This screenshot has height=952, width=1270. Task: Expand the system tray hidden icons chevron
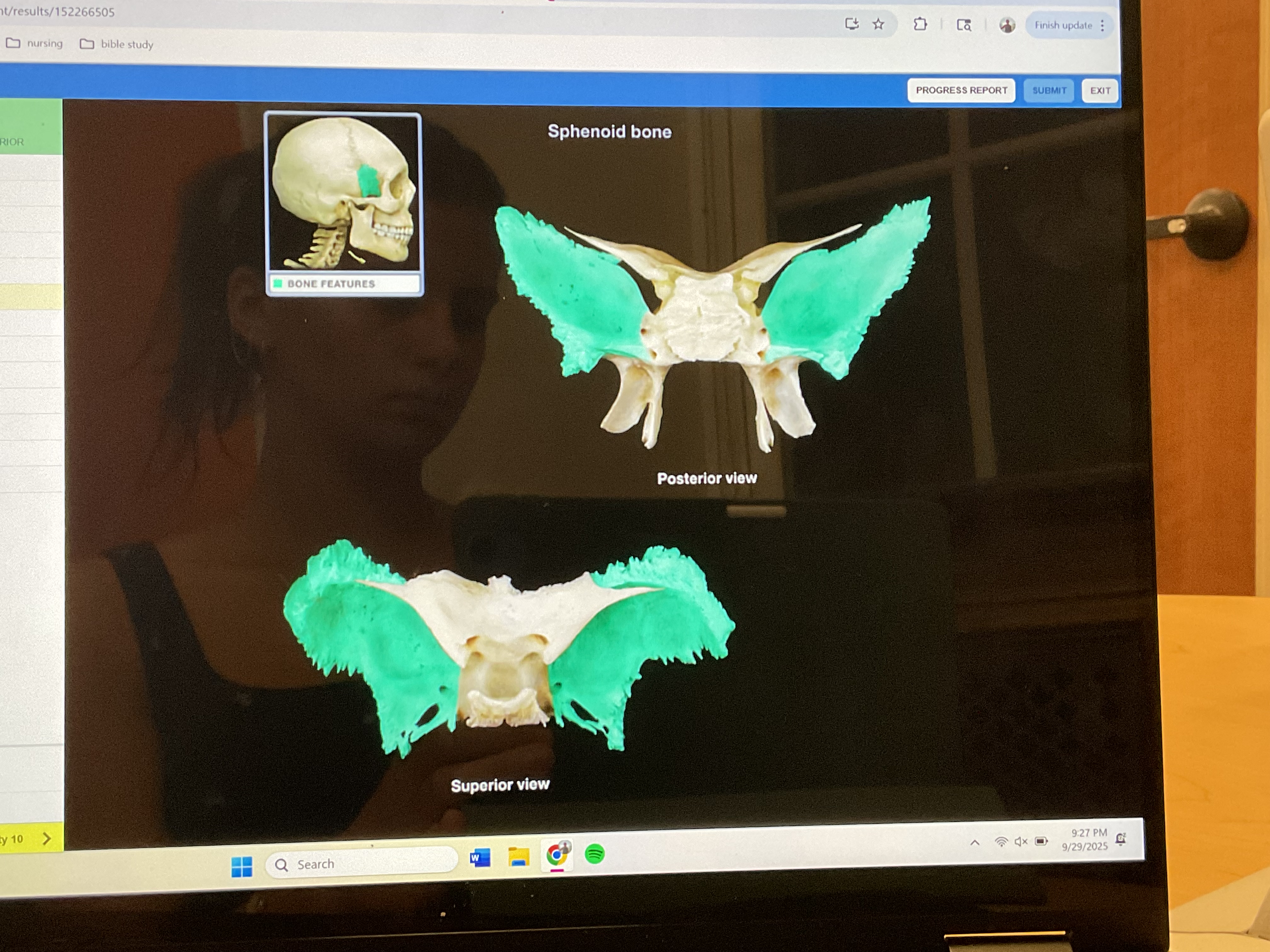coord(974,842)
